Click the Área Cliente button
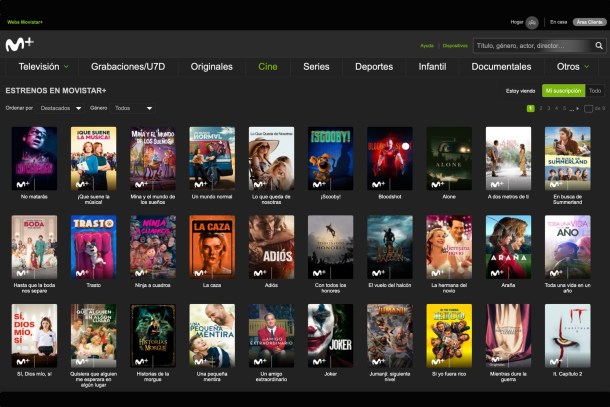This screenshot has height=407, width=610. 589,22
